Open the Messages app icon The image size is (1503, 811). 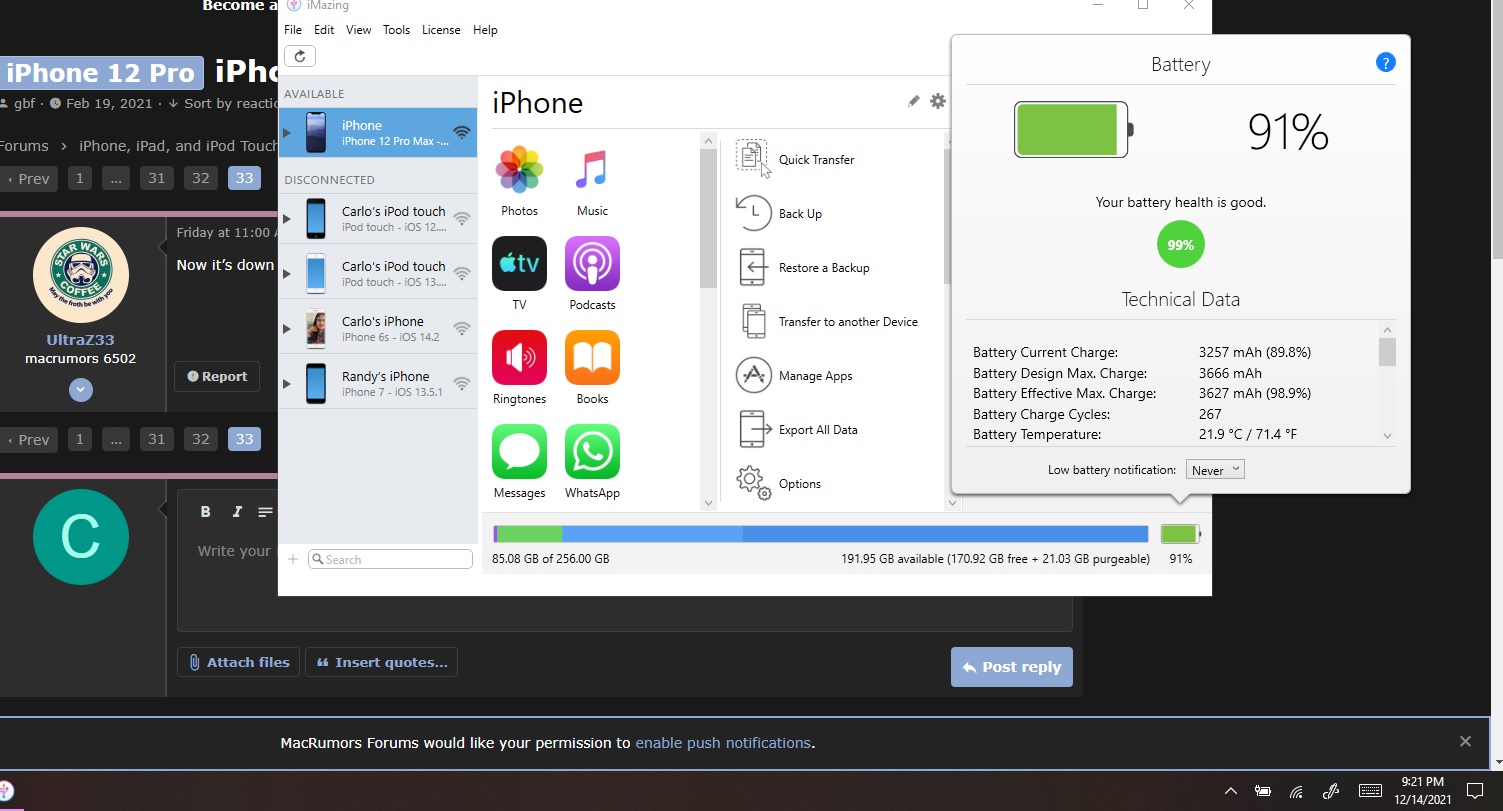click(519, 451)
